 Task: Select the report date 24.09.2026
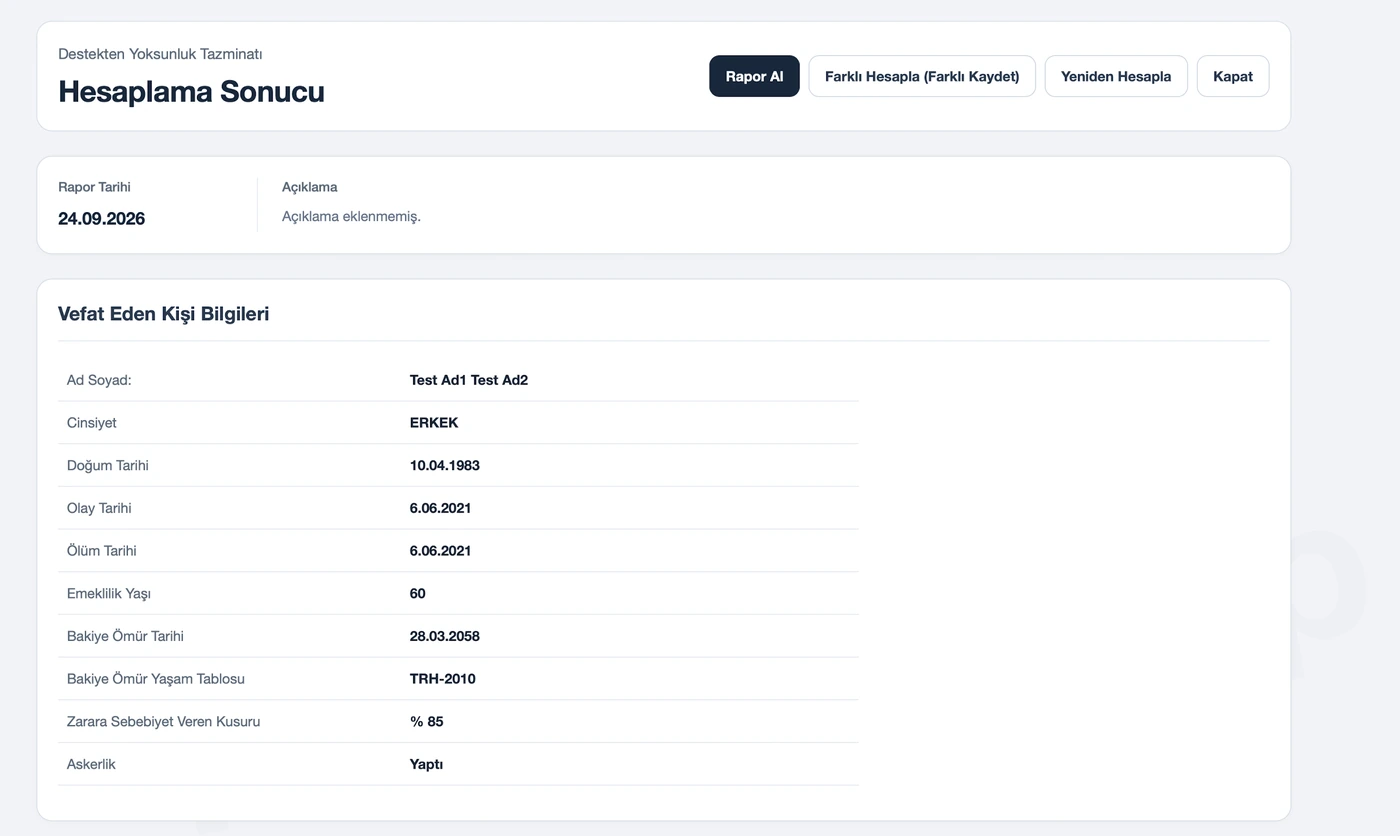101,218
